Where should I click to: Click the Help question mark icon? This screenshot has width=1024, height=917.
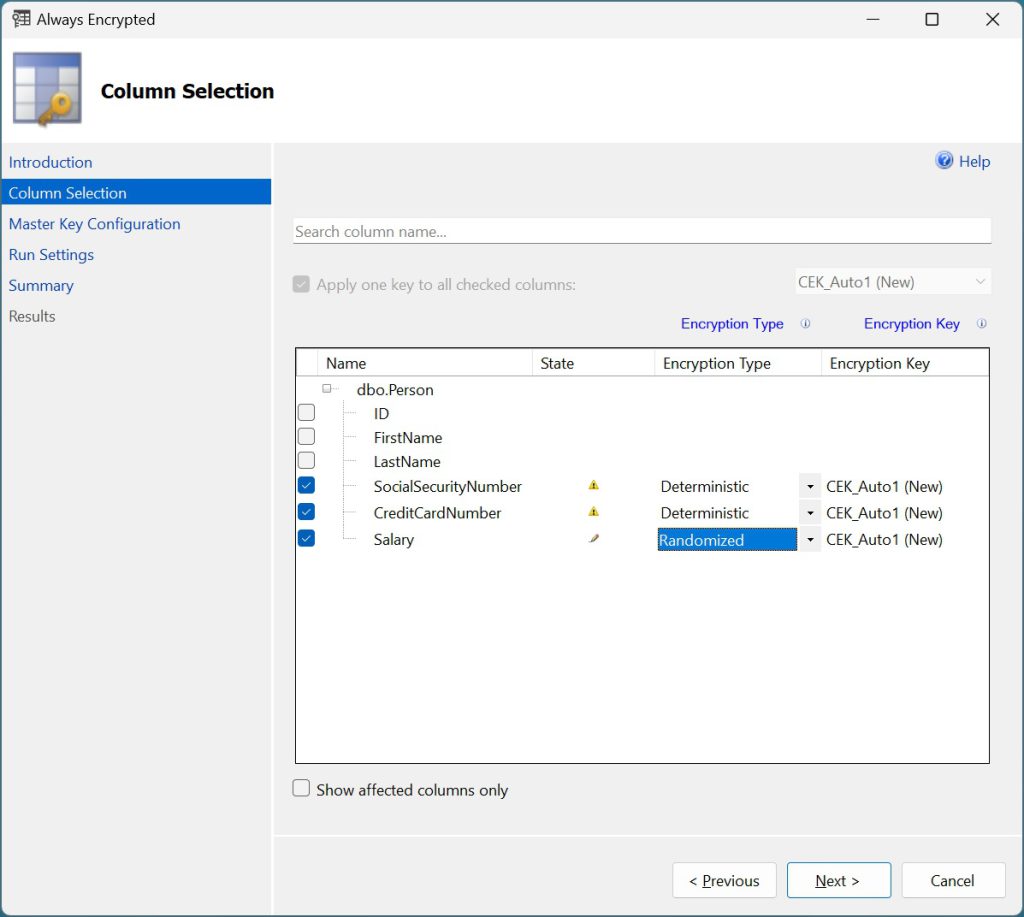[944, 161]
